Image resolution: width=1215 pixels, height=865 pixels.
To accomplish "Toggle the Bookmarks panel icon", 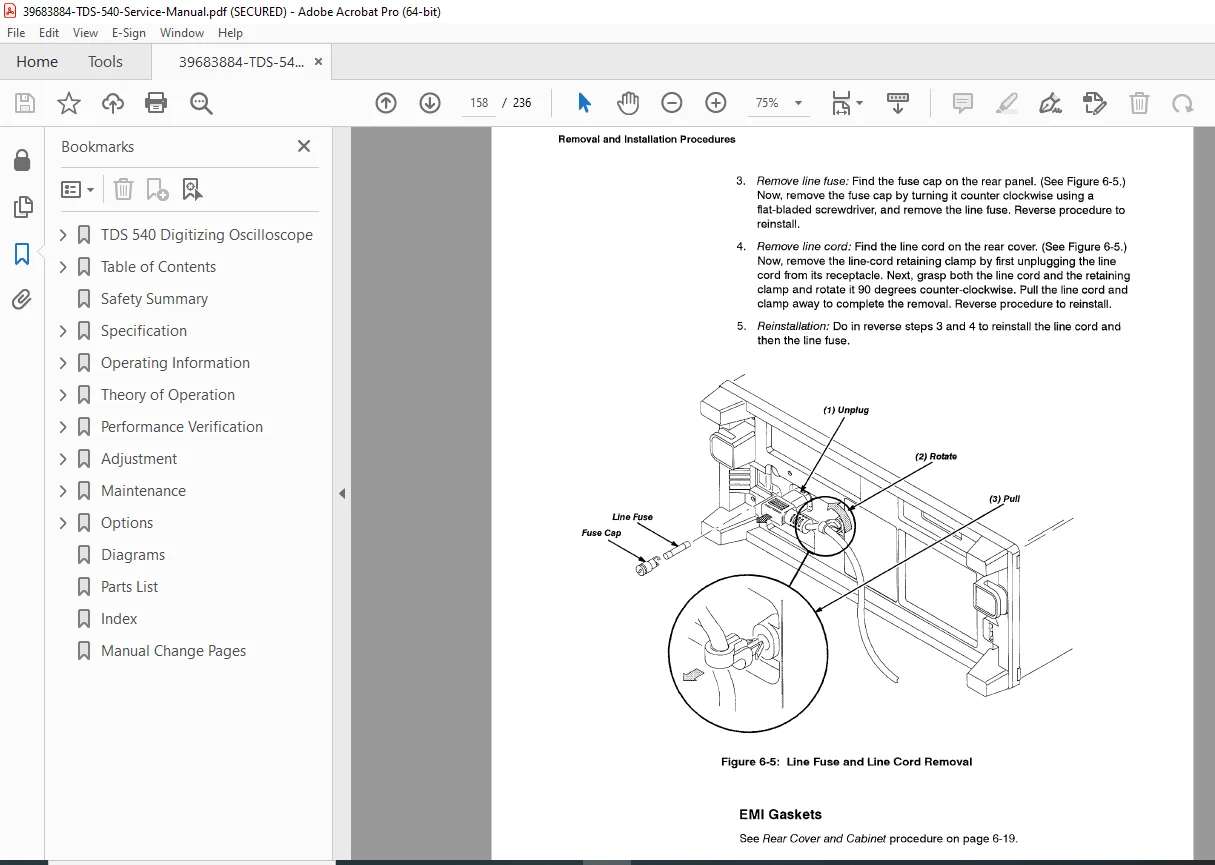I will point(22,253).
